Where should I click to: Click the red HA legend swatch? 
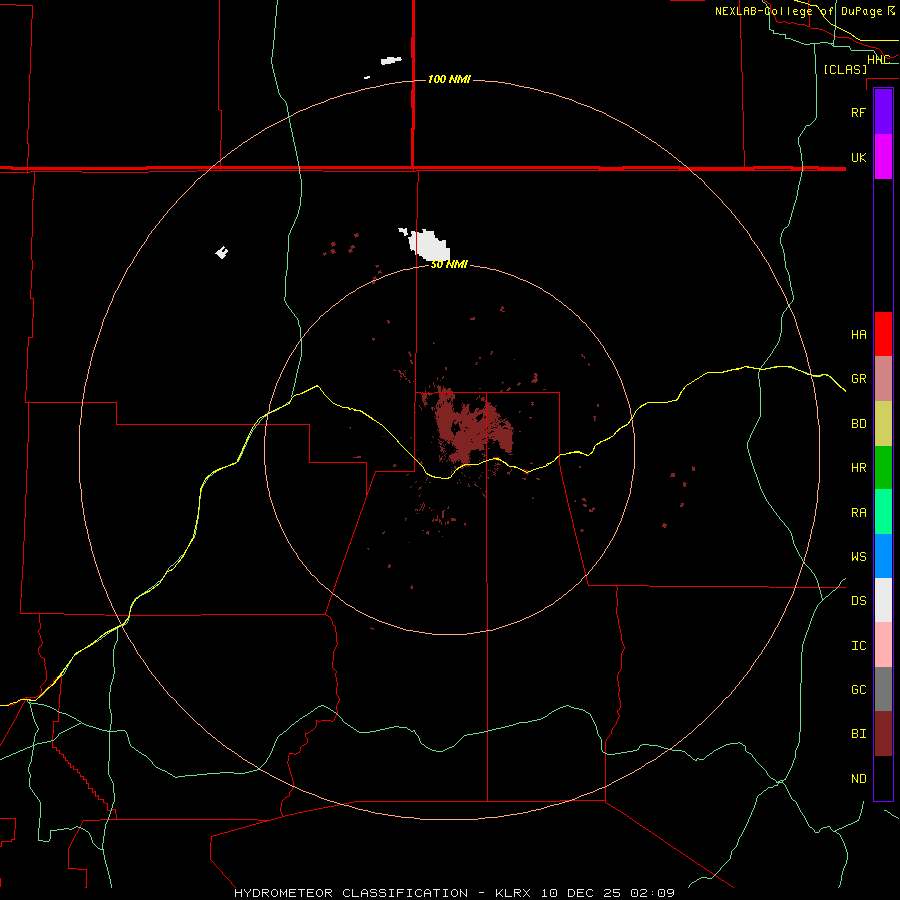click(883, 334)
